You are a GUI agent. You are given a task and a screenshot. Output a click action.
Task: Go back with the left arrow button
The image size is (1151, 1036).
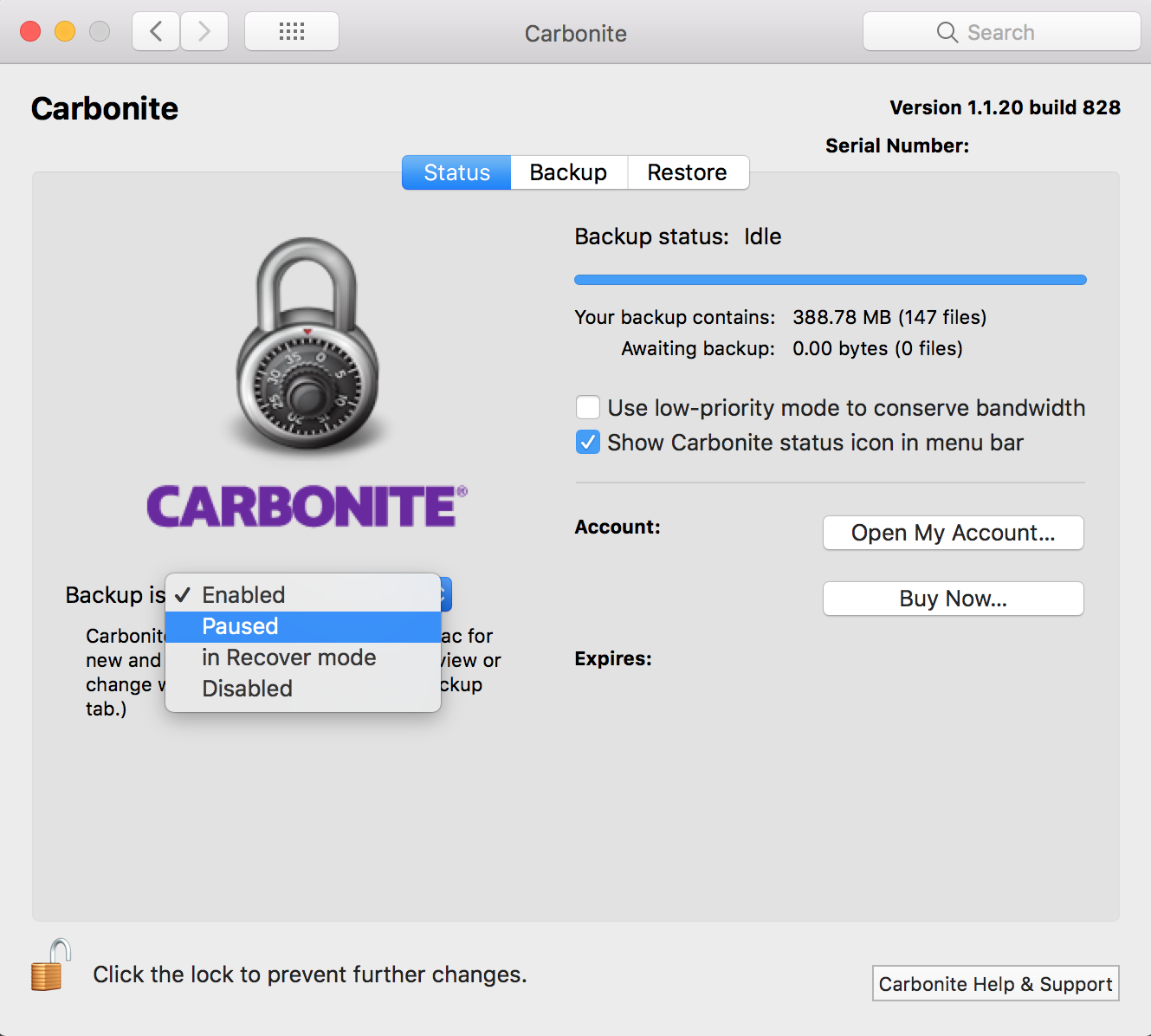tap(156, 32)
